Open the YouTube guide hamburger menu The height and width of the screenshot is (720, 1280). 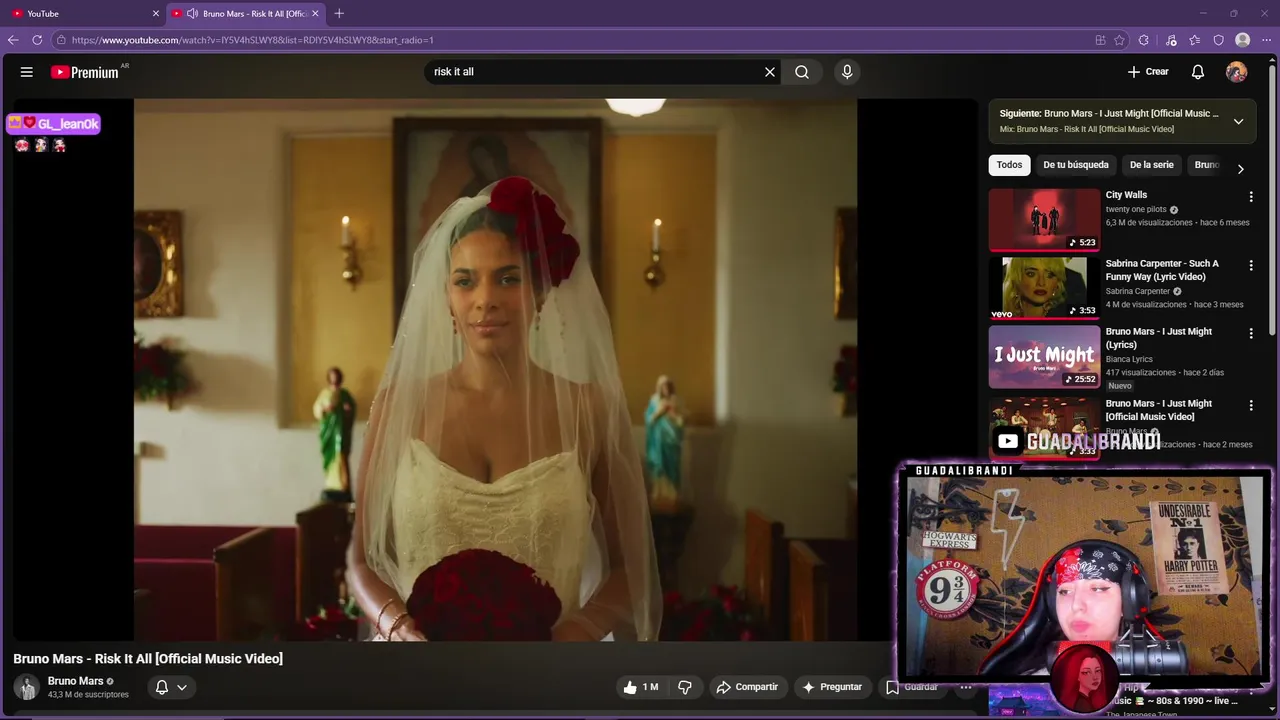27,72
